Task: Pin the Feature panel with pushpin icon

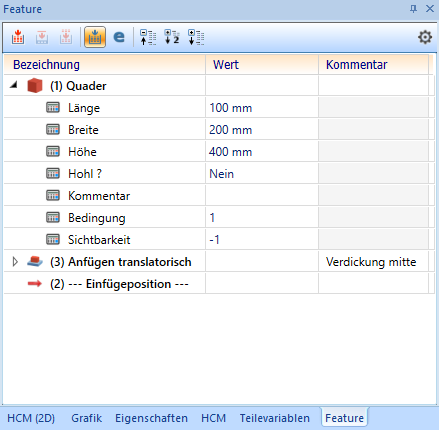Action: [x=413, y=9]
